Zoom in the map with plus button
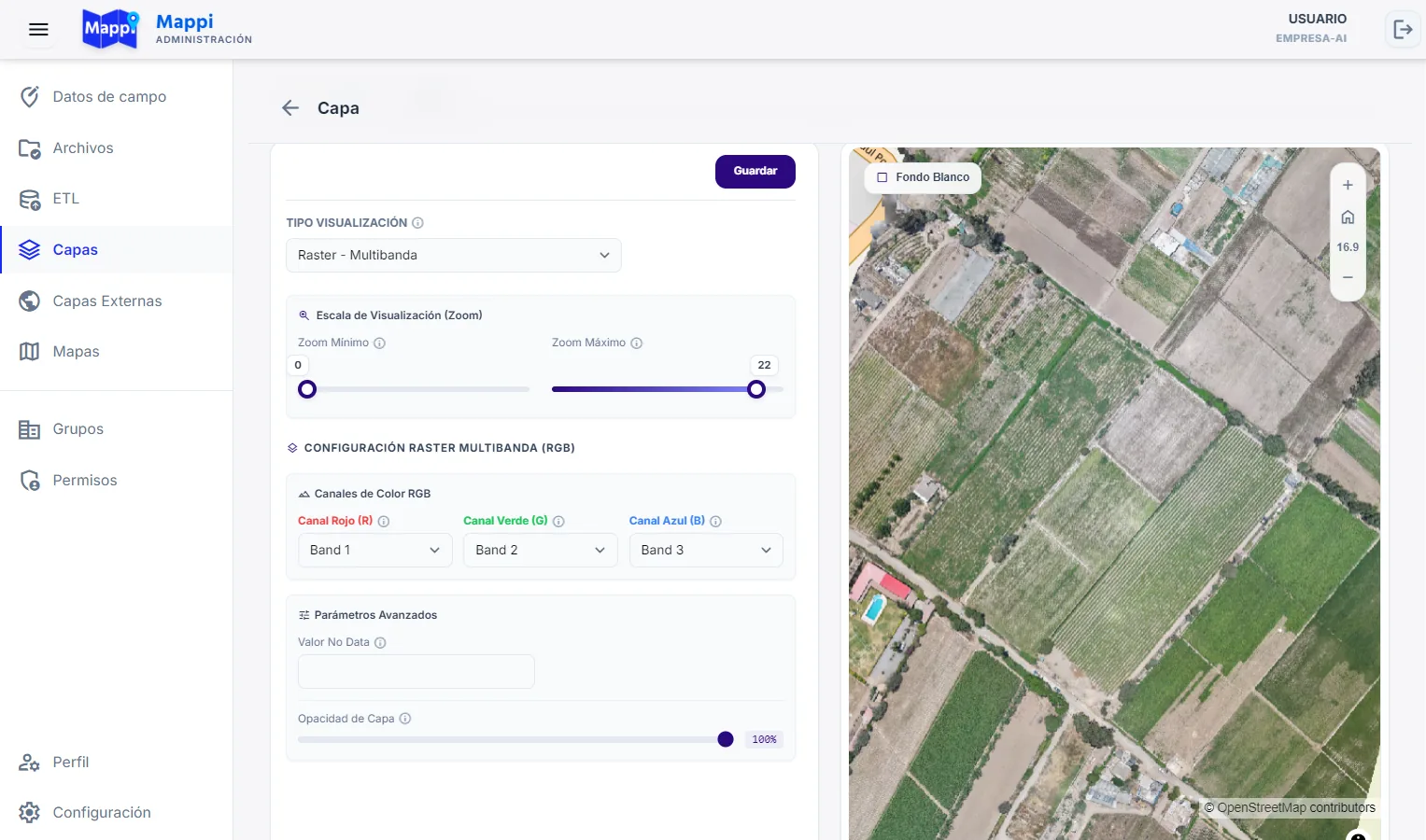Screen dimensions: 1426x840 (1348, 185)
